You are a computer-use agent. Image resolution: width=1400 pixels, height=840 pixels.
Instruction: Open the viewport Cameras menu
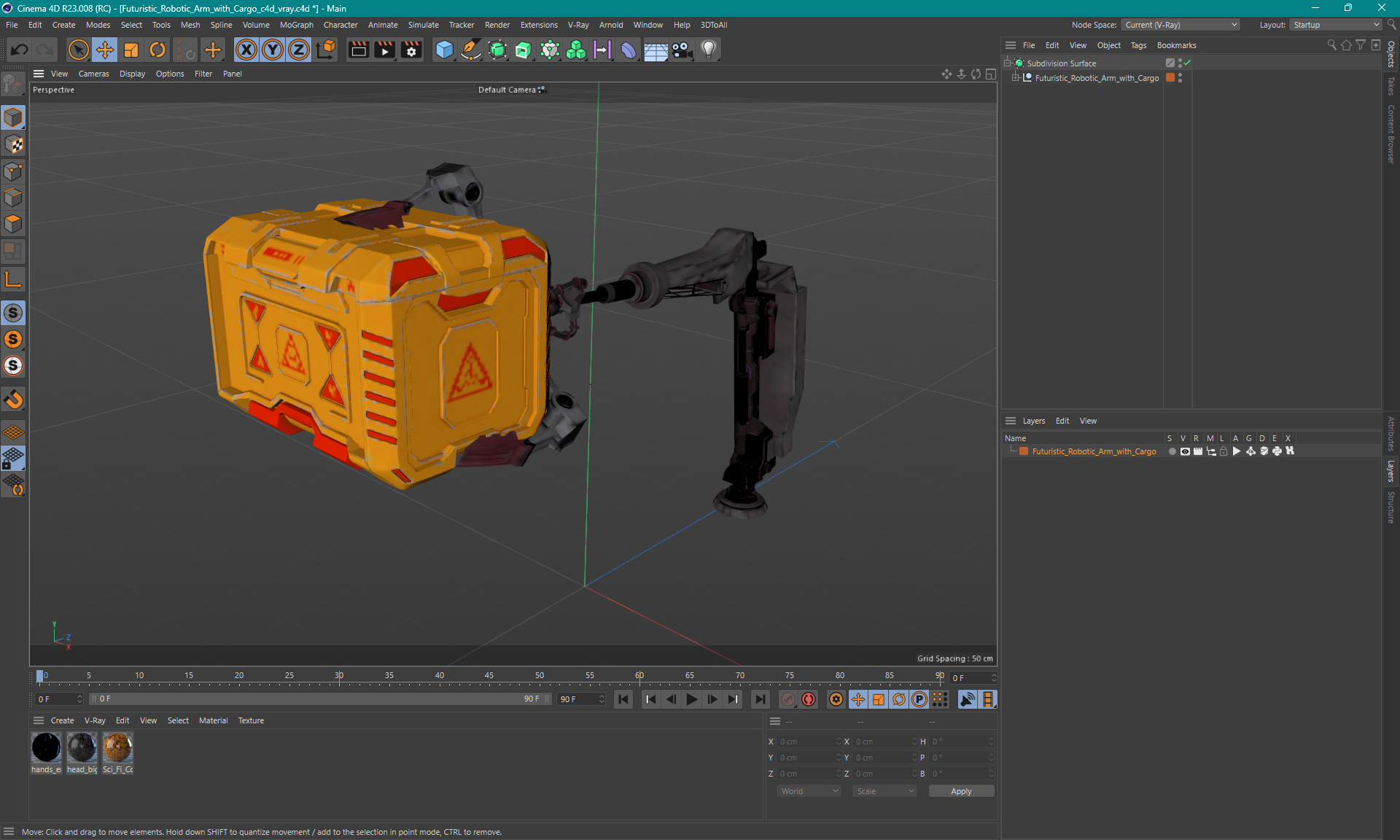pyautogui.click(x=93, y=74)
